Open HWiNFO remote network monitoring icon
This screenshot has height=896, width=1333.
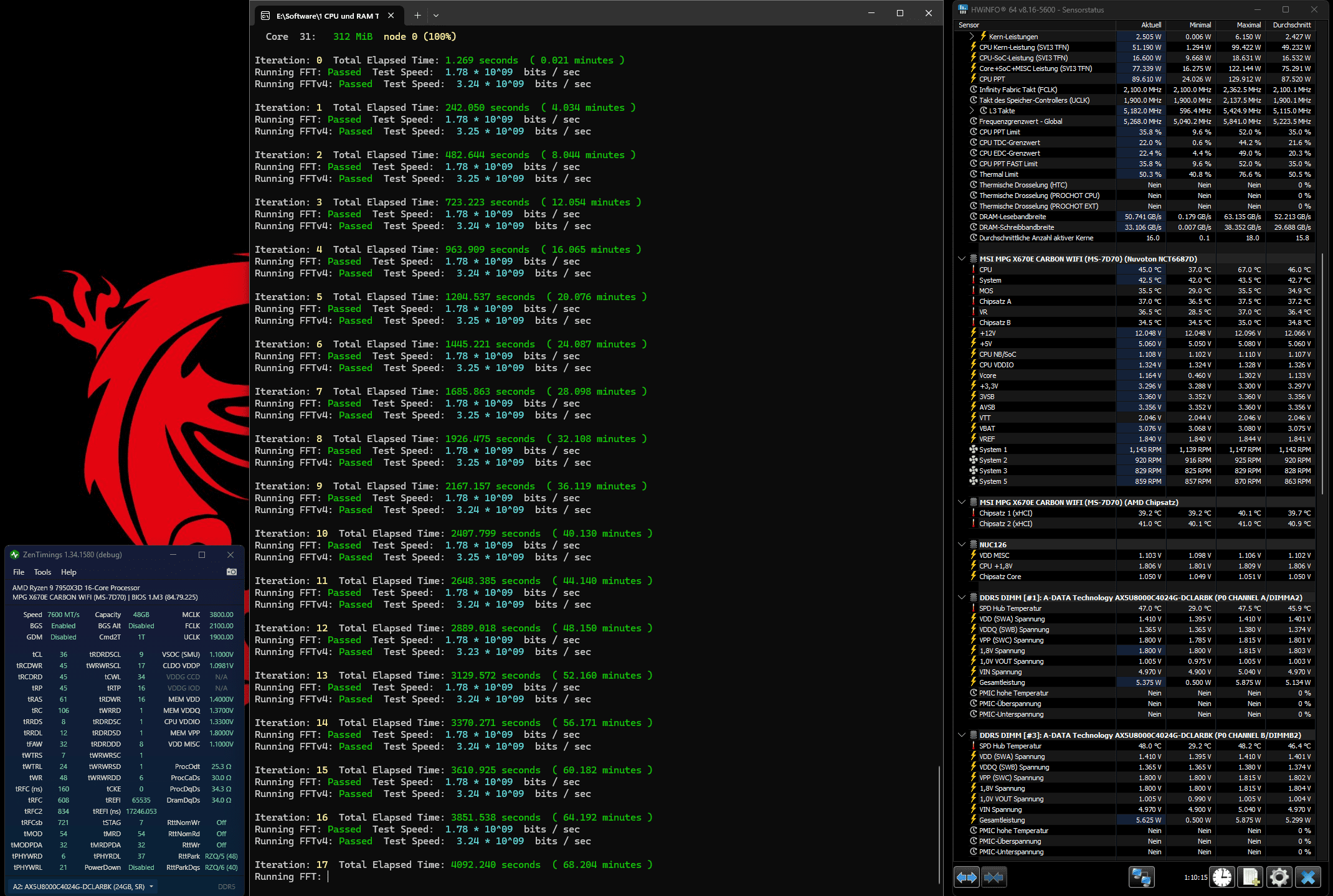[x=1141, y=877]
